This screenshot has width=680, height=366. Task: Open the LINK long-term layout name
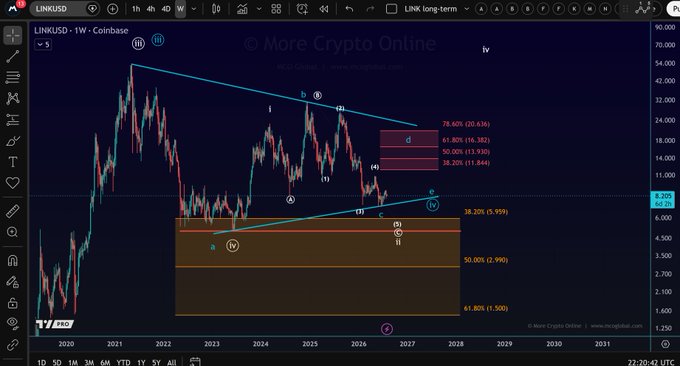[431, 9]
